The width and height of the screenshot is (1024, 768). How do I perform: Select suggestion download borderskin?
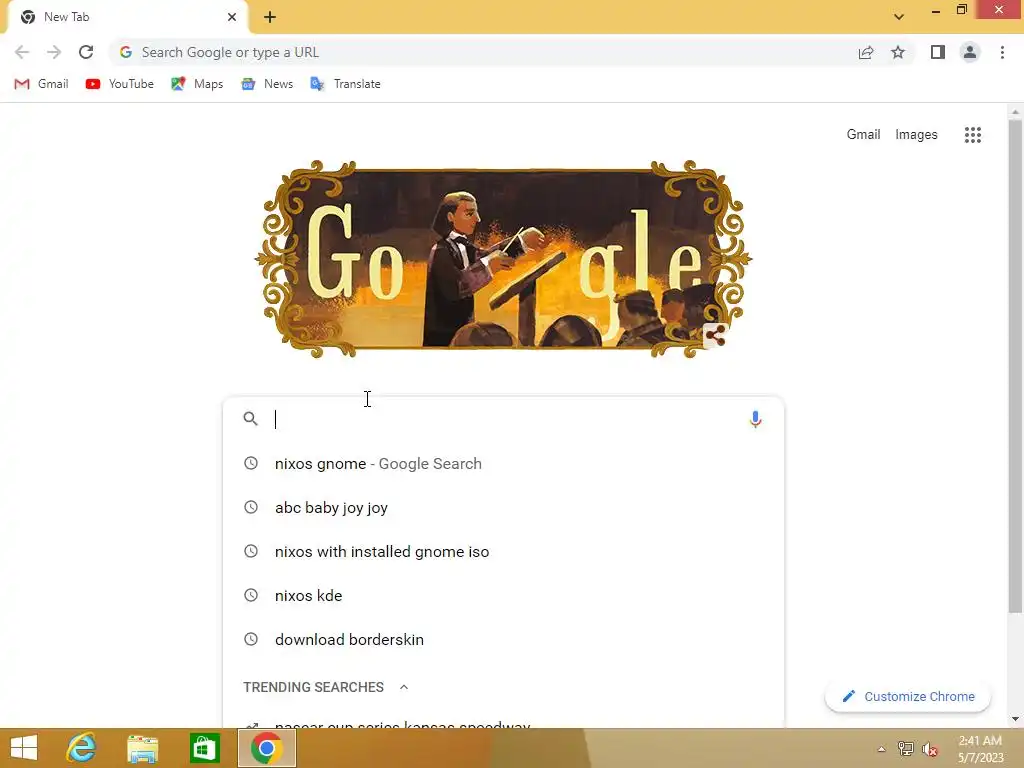click(504, 639)
